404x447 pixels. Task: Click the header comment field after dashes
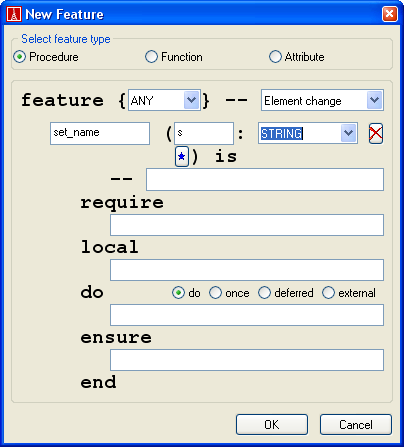(265, 179)
